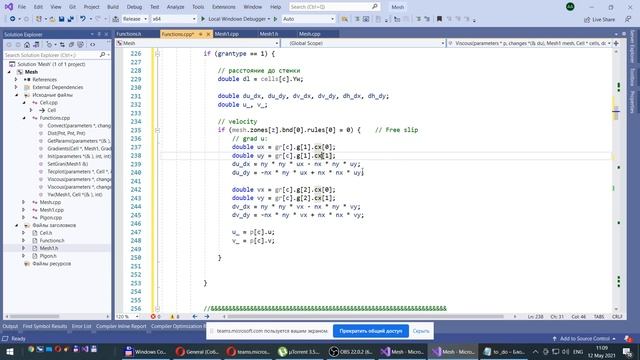Screen dimensions: 640x360
Task: Undo the last edit with the toolbar arrow
Action: click(x=83, y=19)
